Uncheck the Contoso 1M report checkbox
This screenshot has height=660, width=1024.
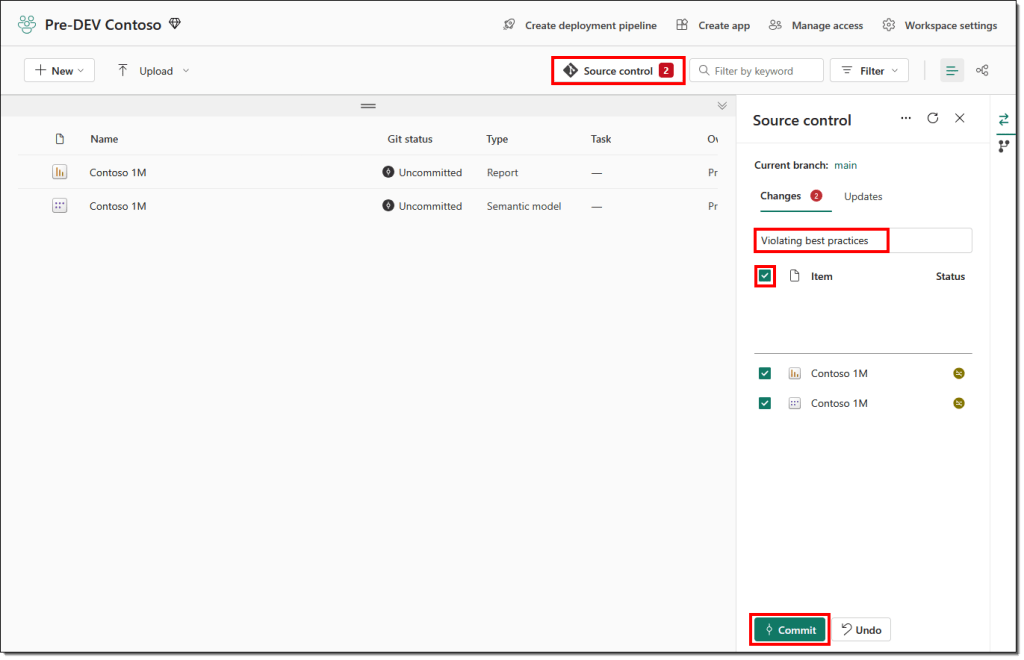[765, 373]
